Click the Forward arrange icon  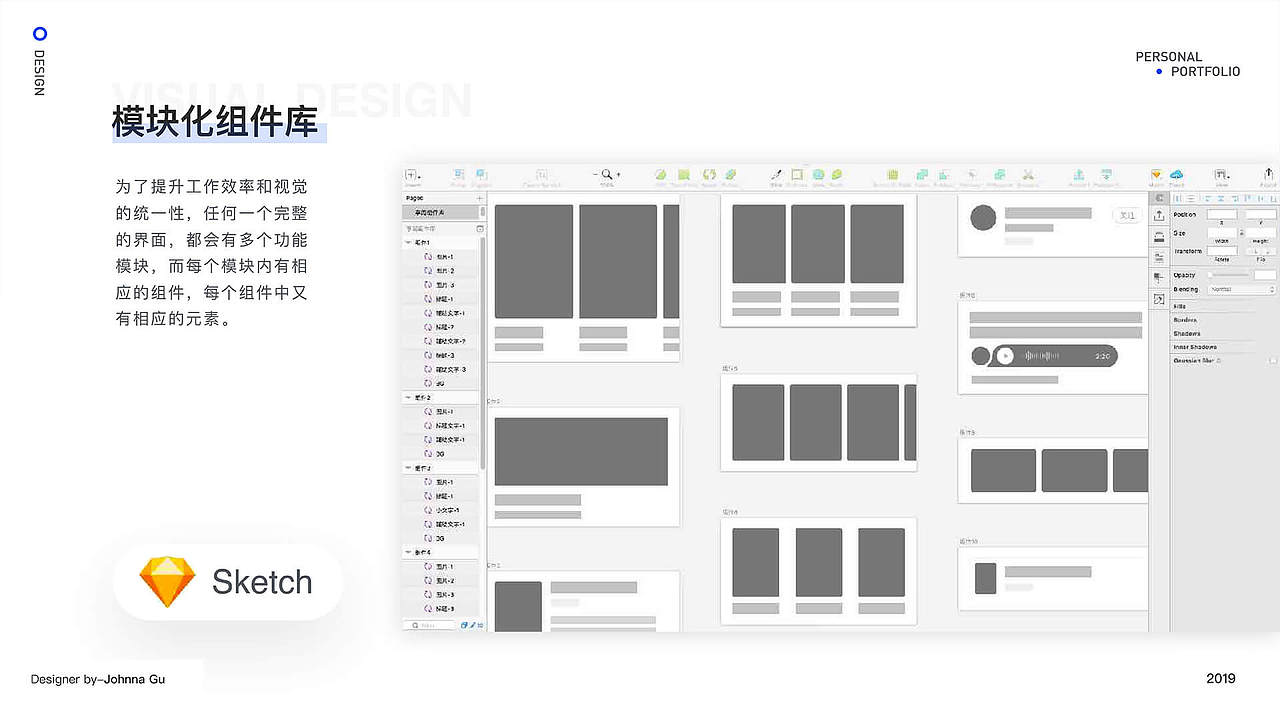tap(1079, 175)
